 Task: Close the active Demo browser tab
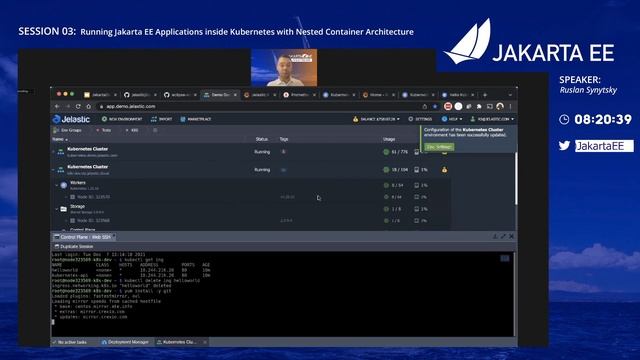235,95
